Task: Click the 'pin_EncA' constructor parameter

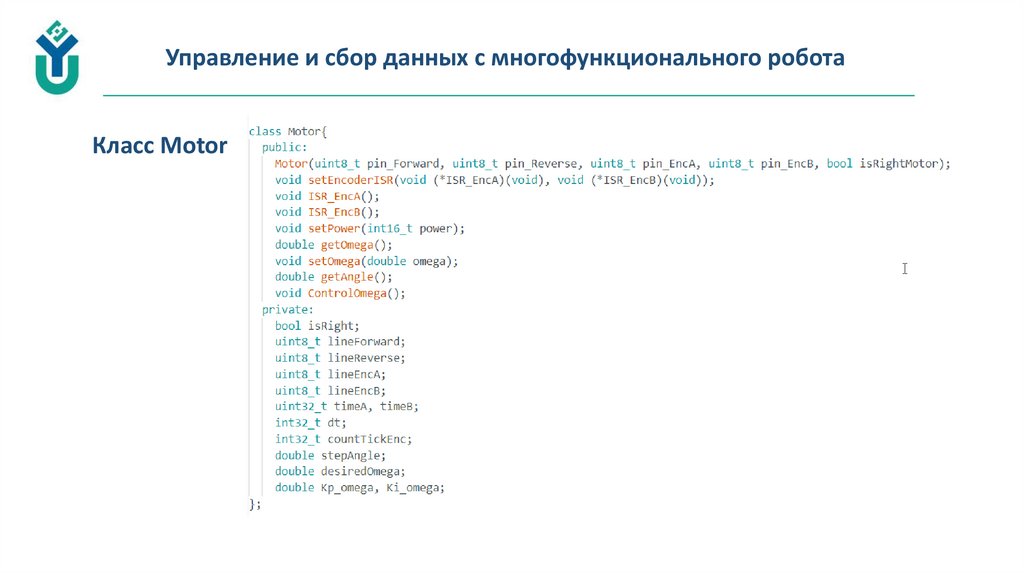Action: 669,164
